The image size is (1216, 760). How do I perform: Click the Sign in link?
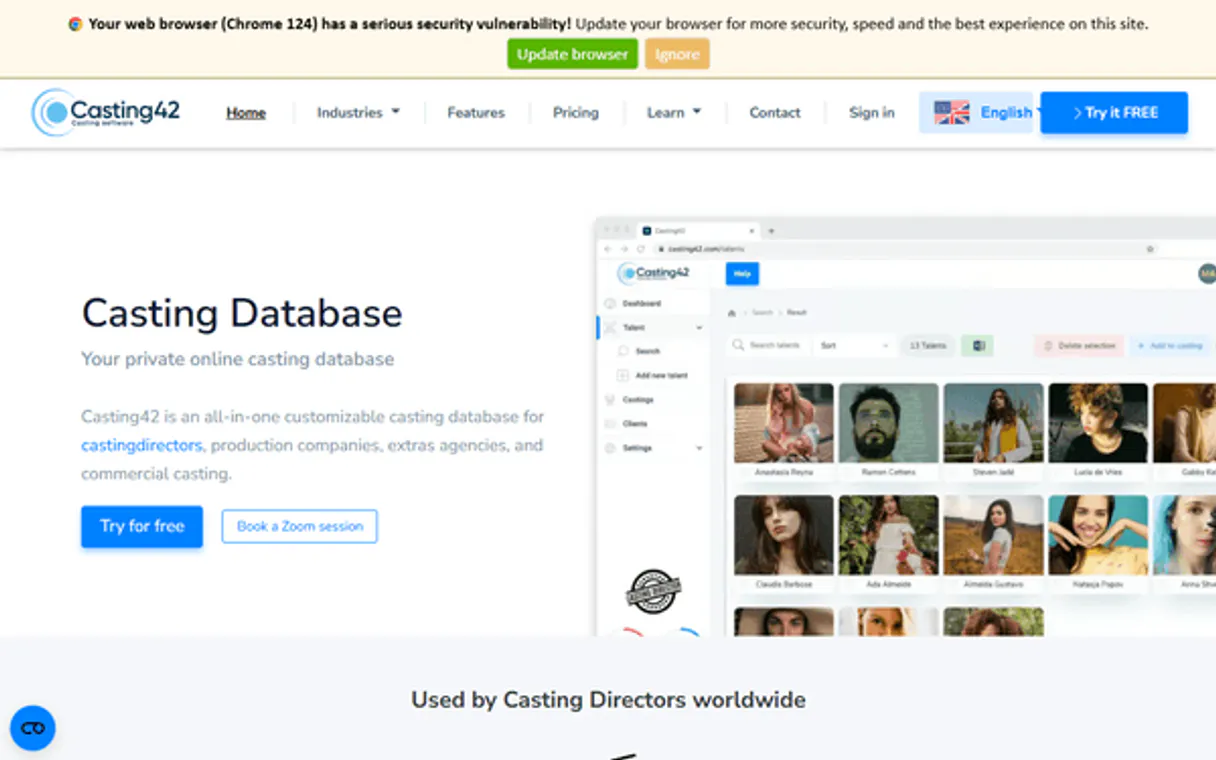coord(871,112)
